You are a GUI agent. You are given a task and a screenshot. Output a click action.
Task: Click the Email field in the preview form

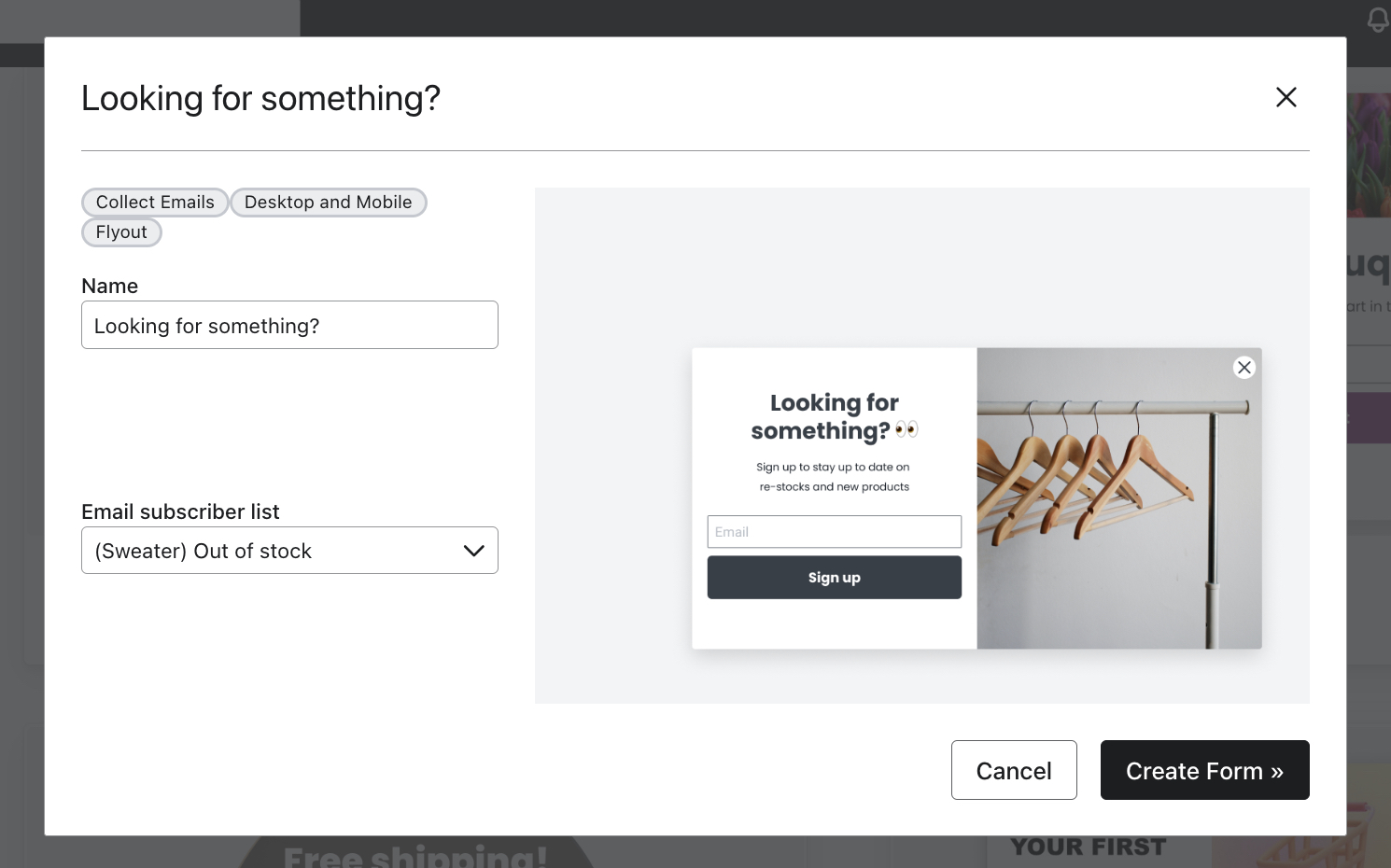834,531
